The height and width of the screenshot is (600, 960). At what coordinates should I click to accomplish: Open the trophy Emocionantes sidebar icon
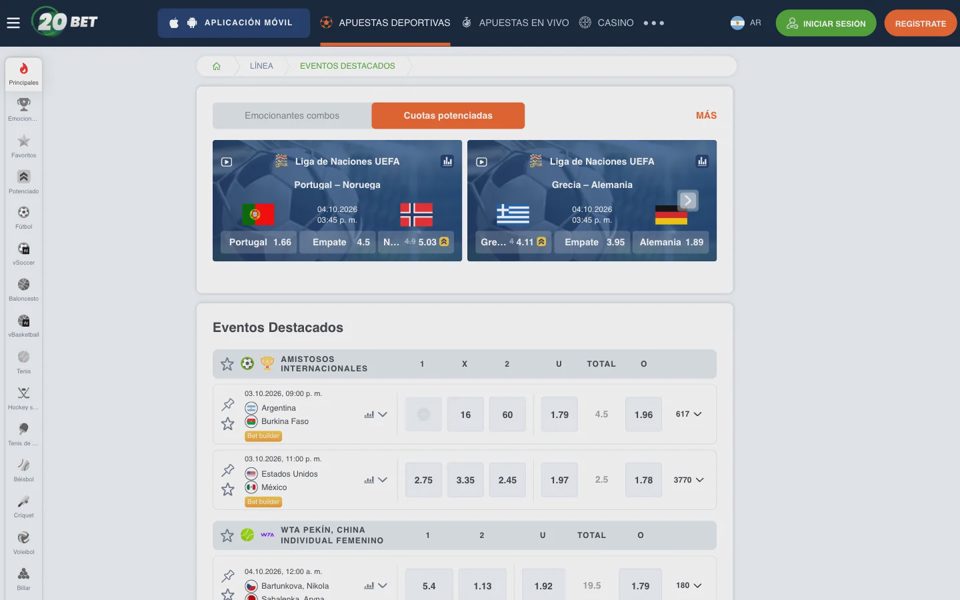[23, 110]
